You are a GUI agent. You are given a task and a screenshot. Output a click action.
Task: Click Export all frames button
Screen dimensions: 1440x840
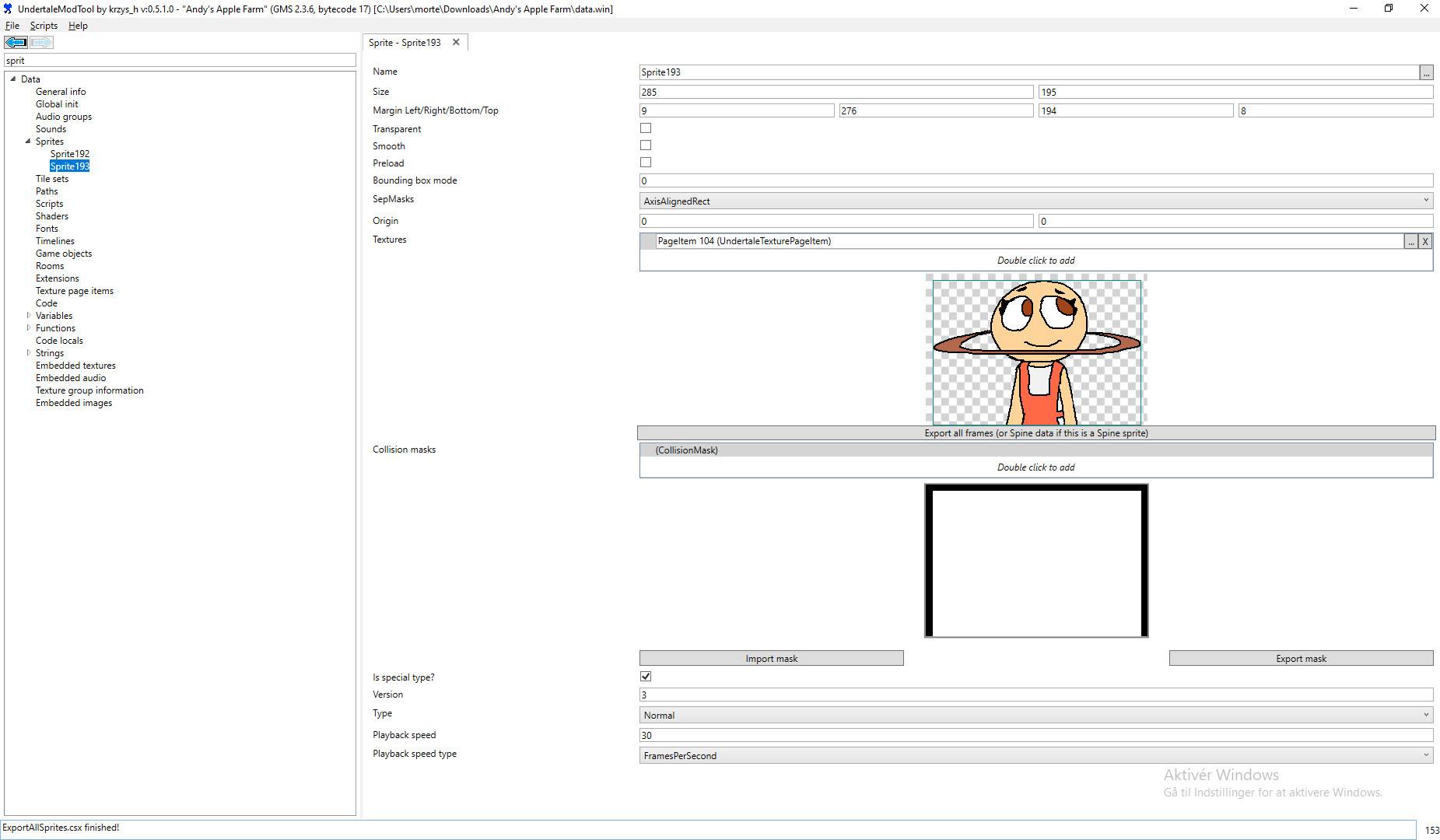point(1035,433)
